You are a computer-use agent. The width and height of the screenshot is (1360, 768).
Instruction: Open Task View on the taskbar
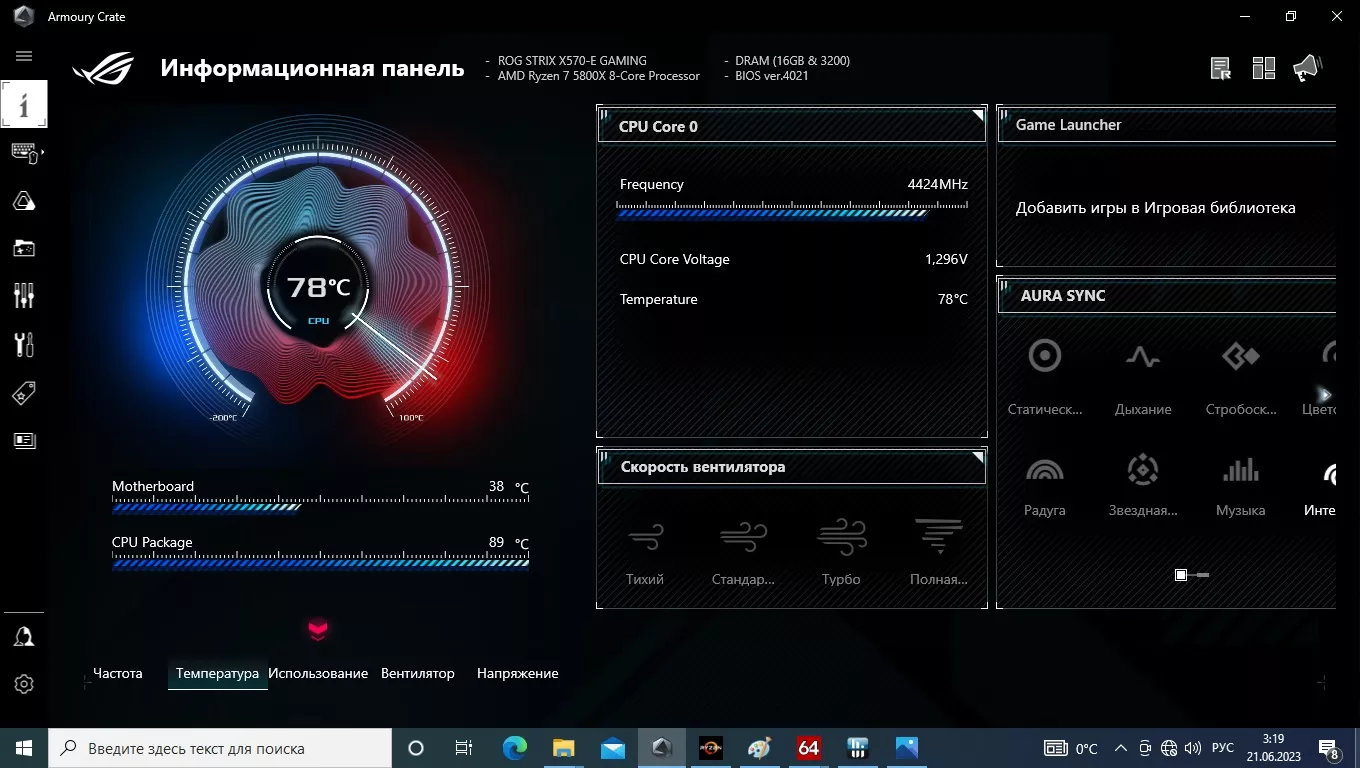coord(464,748)
